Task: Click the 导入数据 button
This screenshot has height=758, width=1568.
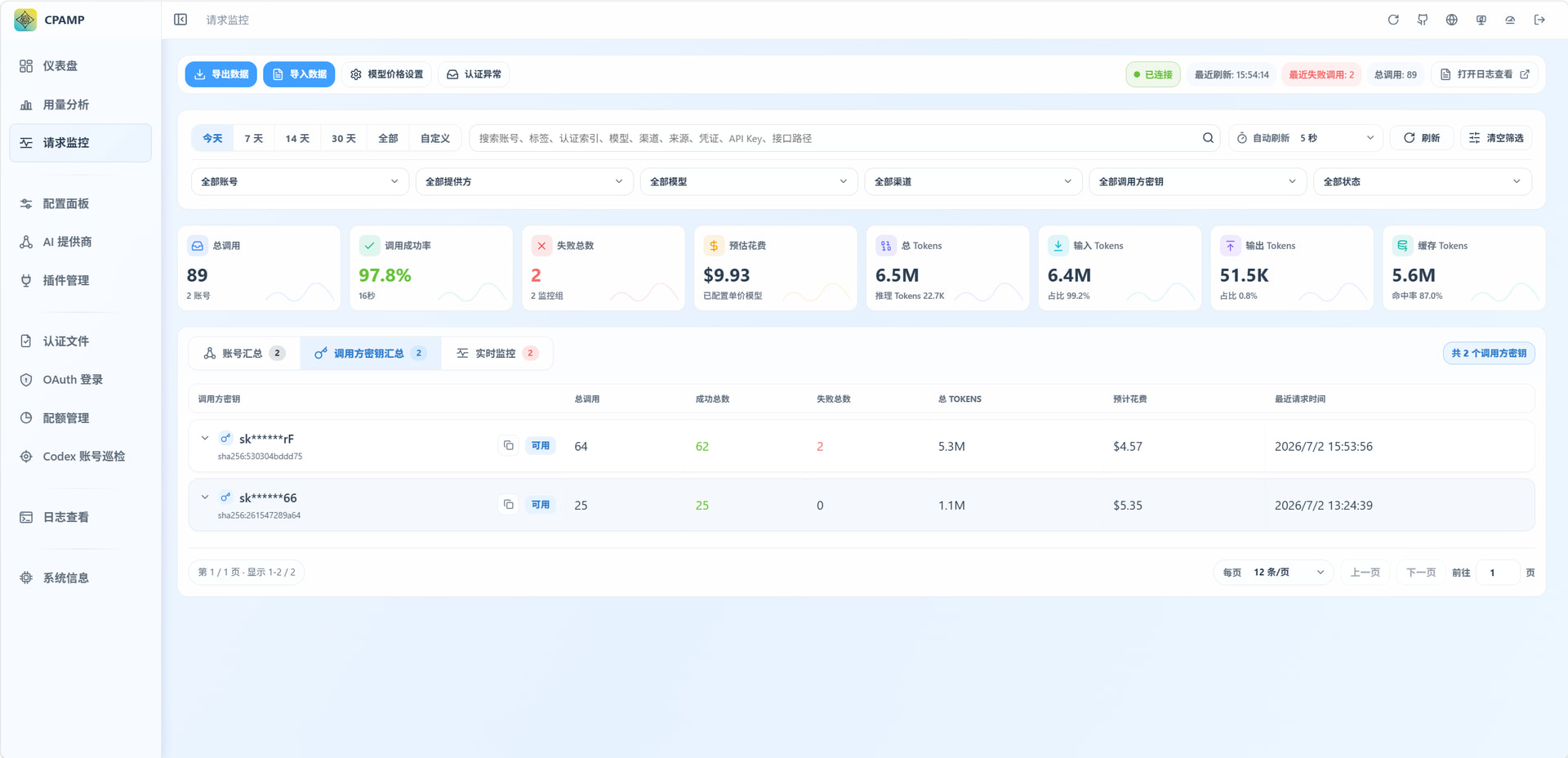Action: [x=299, y=74]
